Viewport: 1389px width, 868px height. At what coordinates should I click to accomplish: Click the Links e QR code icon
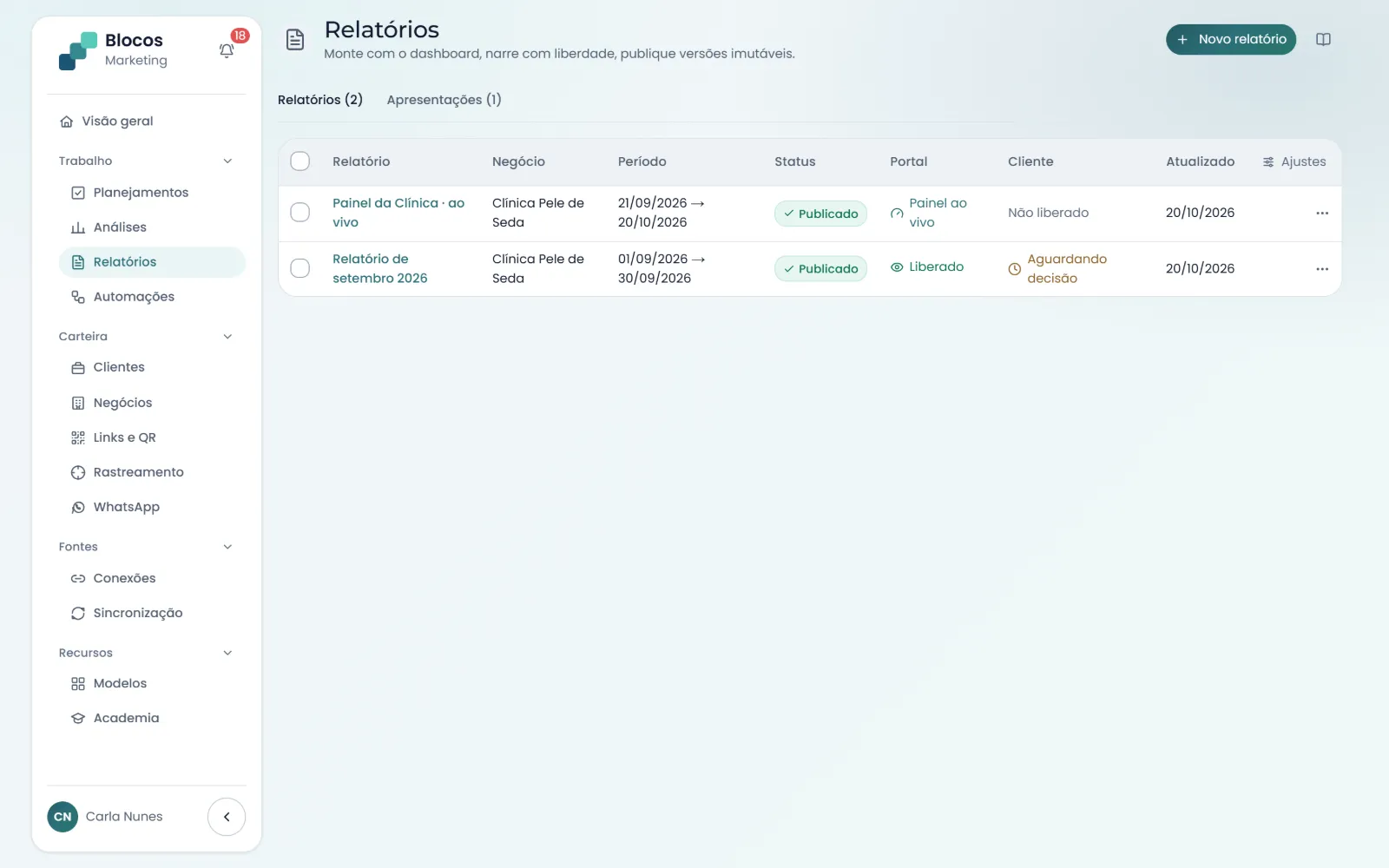(78, 437)
